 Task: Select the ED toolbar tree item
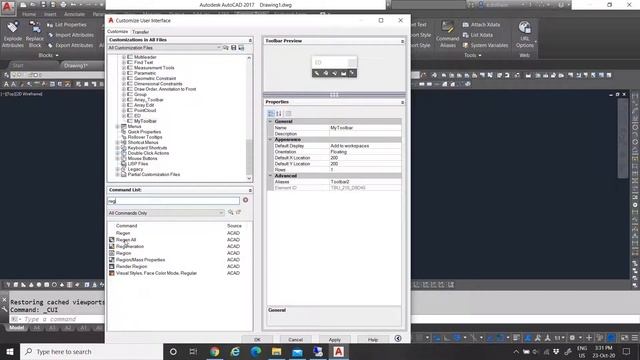(x=137, y=116)
